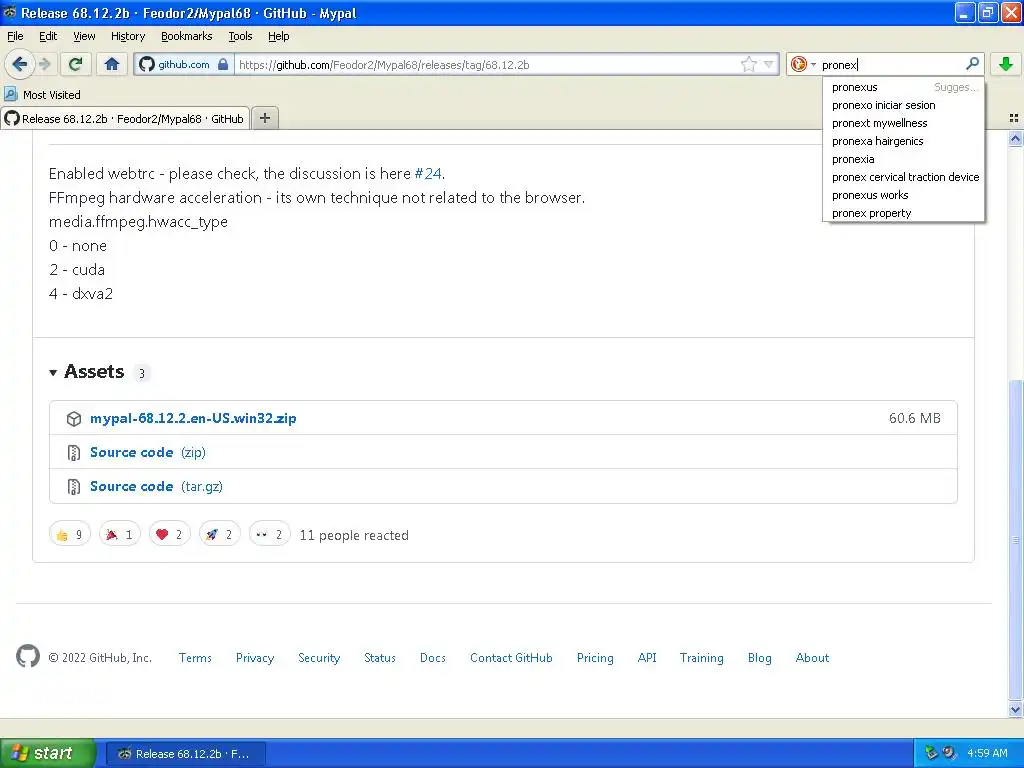Open the Status footer link
Screen dimensions: 1024x768
tap(379, 658)
